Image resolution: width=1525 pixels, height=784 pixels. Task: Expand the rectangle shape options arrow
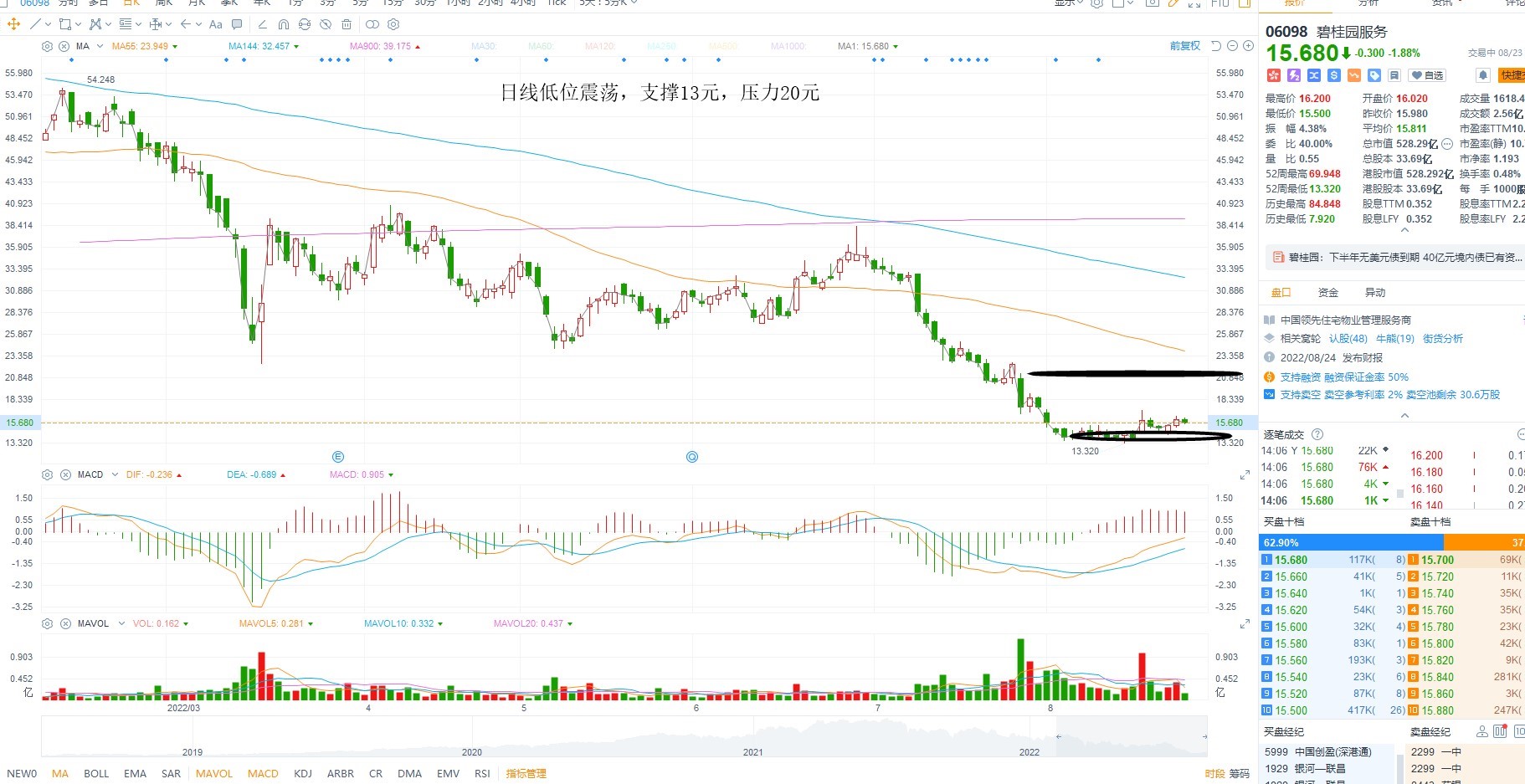pos(78,24)
